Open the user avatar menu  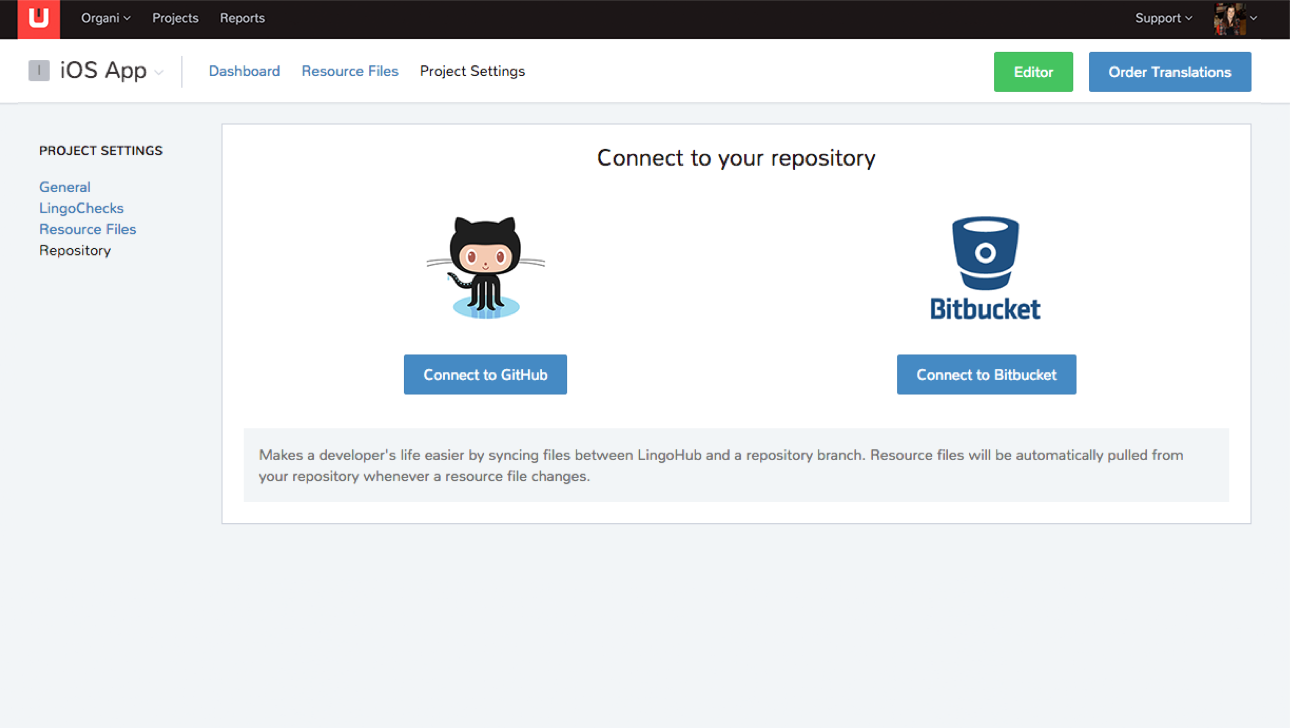1236,18
